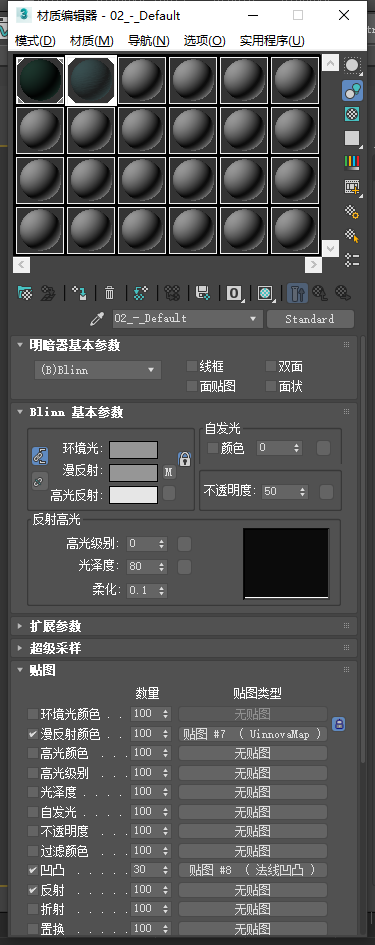
Task: Put material to library
Action: (x=203, y=293)
